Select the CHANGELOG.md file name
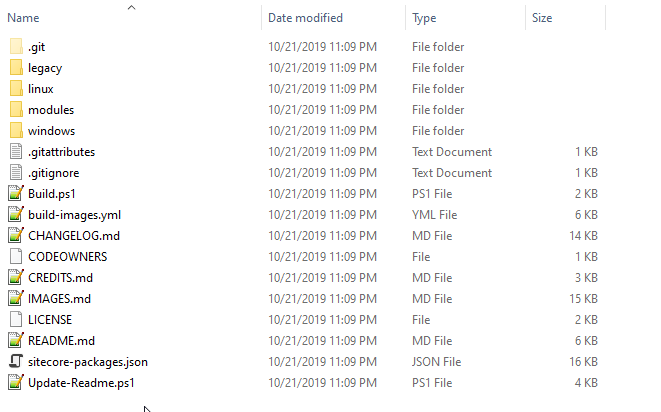Screen dimensions: 661x412 [74, 236]
